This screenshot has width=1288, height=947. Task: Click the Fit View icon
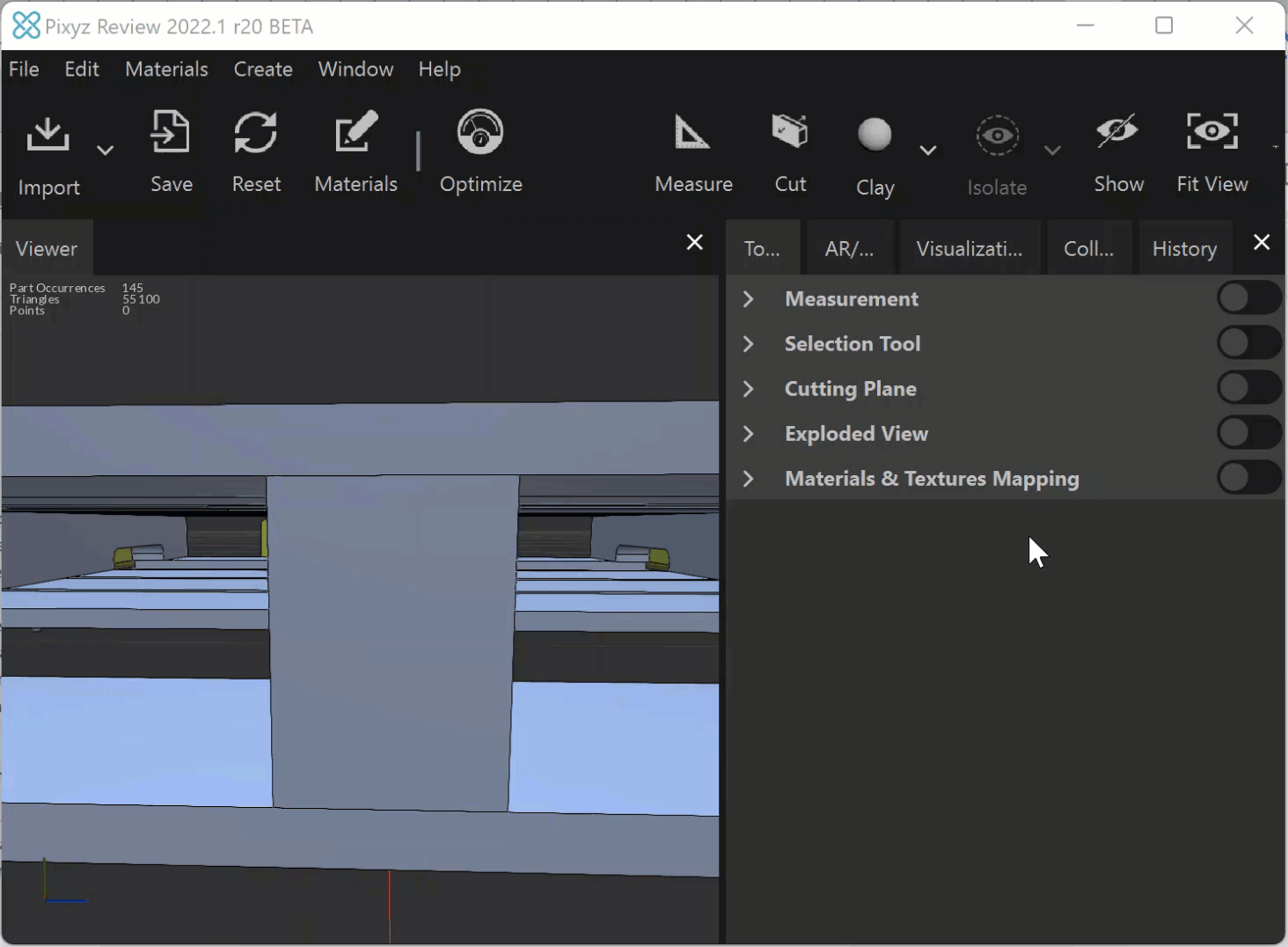click(1212, 131)
